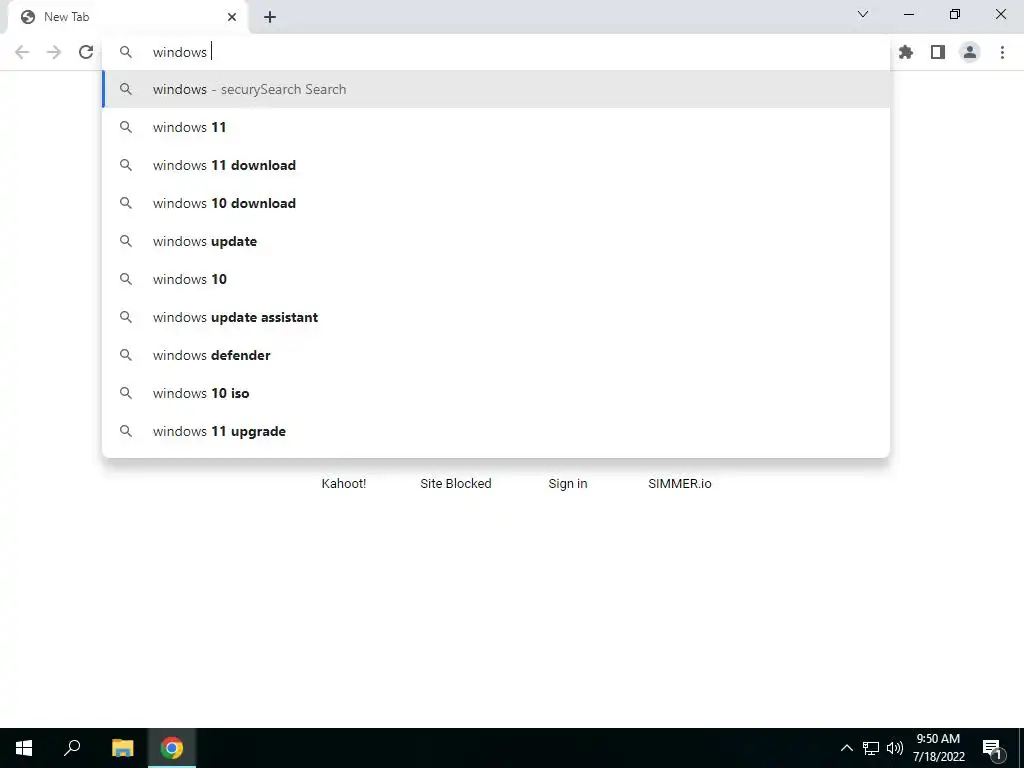Click the back navigation arrow

(22, 52)
